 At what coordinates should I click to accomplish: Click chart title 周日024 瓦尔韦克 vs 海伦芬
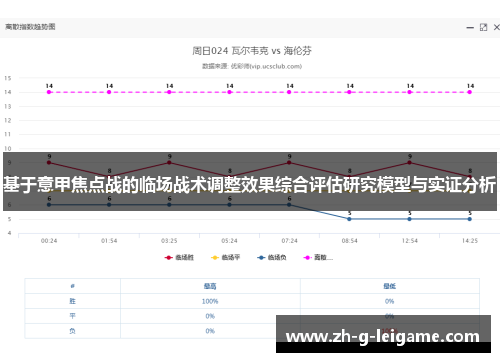pos(252,51)
